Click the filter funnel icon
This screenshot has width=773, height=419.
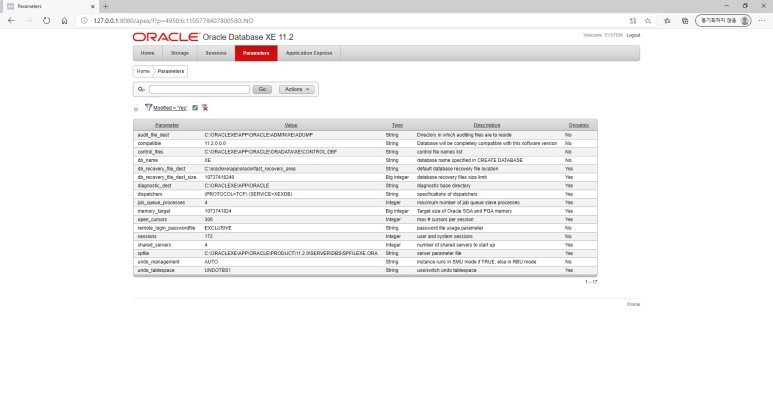(x=148, y=107)
